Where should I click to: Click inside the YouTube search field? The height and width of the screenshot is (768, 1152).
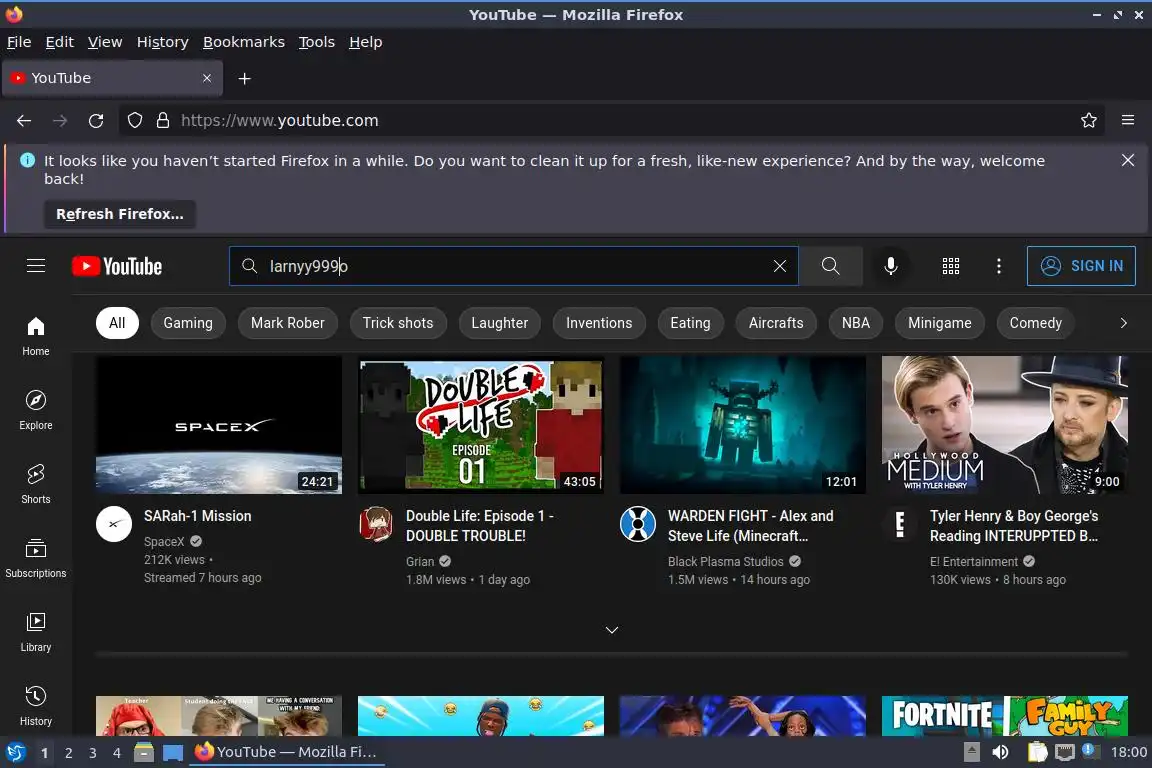pyautogui.click(x=514, y=266)
